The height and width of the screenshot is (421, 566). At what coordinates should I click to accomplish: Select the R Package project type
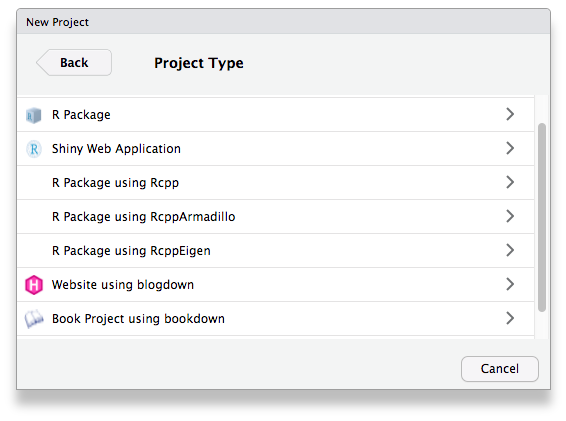275,115
